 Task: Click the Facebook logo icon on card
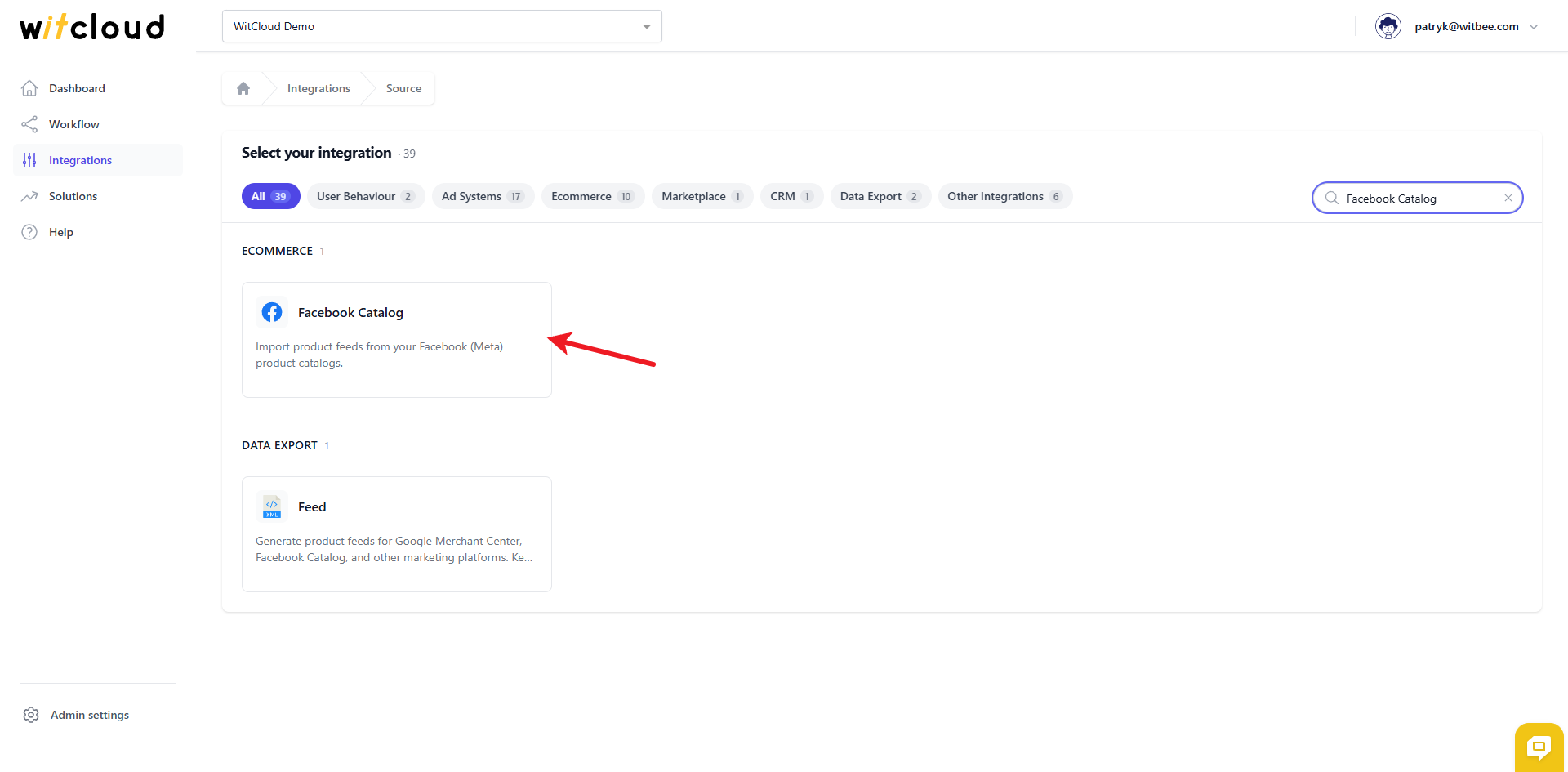point(272,312)
